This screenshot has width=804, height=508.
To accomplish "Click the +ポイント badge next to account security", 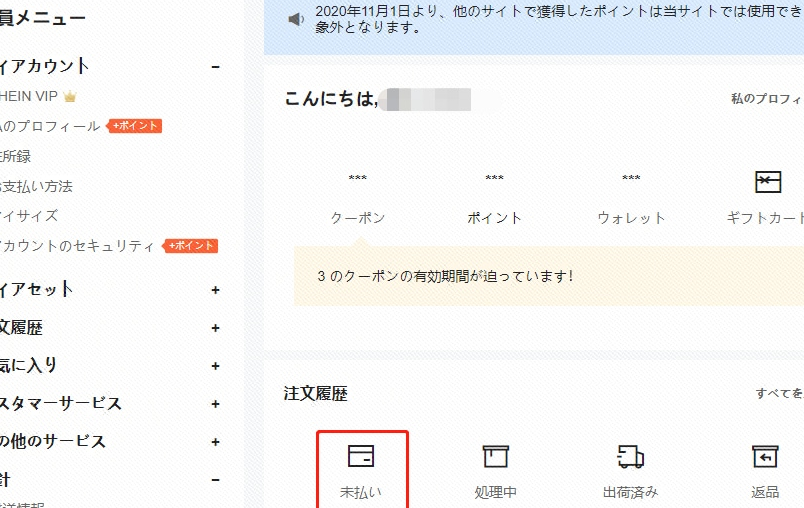I will pos(191,246).
